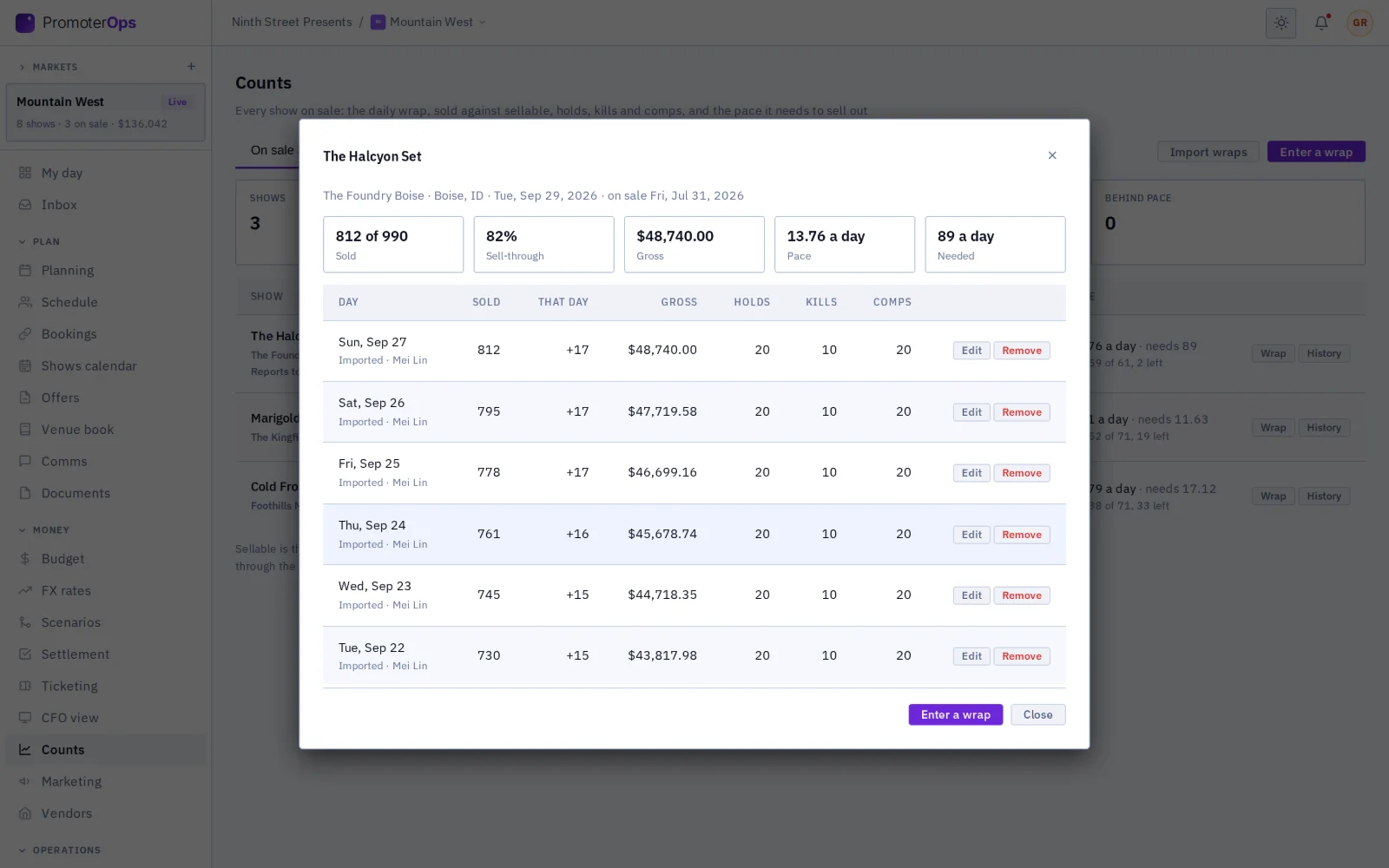Close The Halcyon Set dialog with X
This screenshot has width=1389, height=868.
tap(1052, 155)
